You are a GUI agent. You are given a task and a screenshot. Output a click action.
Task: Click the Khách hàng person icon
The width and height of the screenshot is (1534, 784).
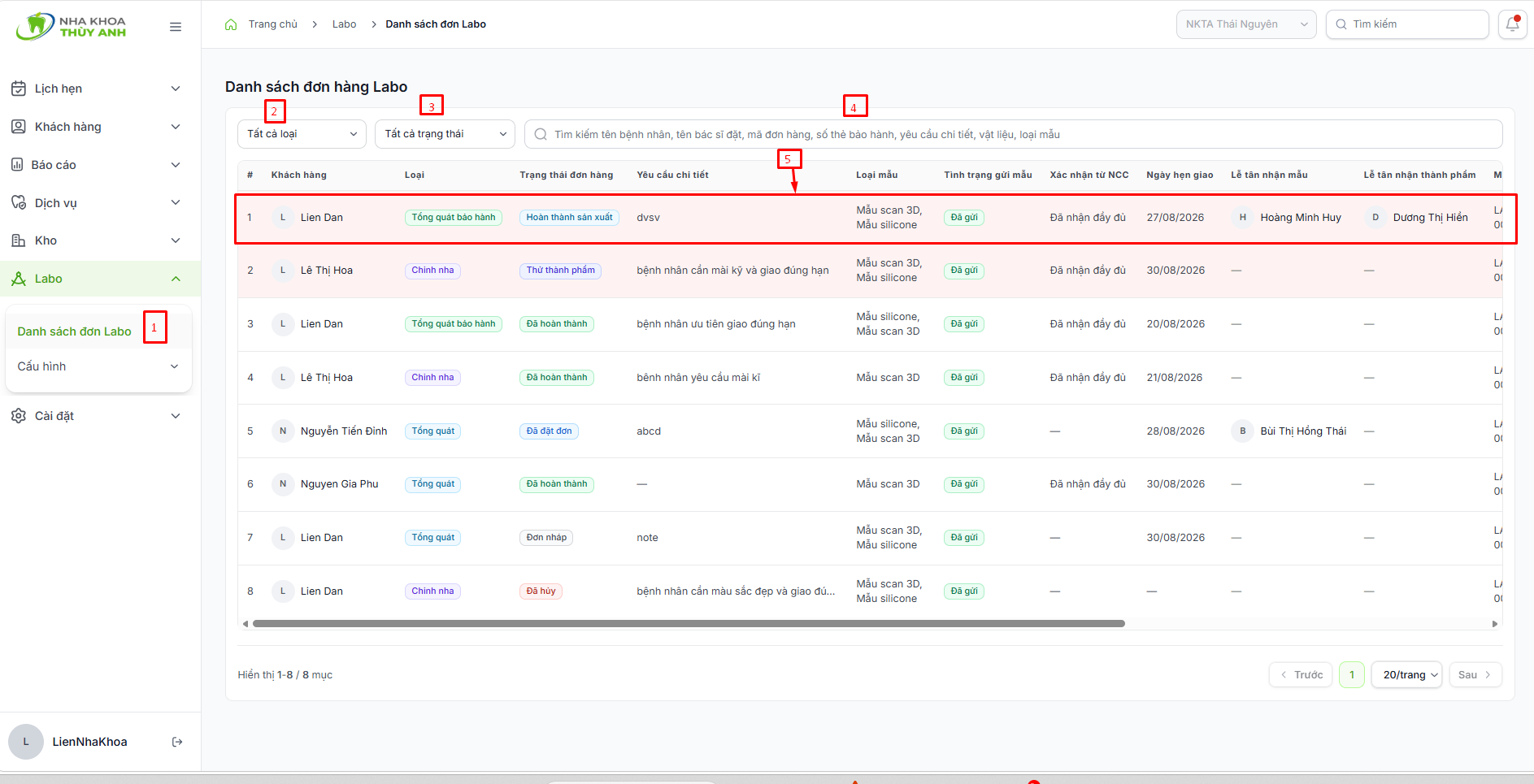(x=19, y=127)
